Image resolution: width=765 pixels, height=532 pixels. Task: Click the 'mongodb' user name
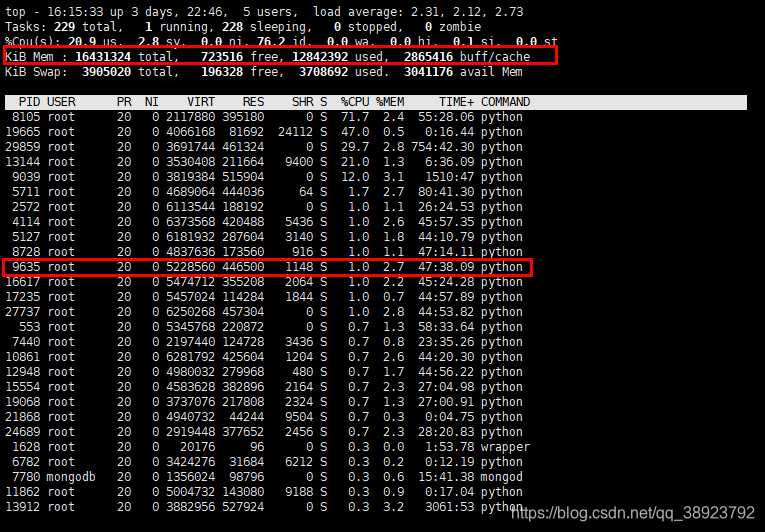pyautogui.click(x=71, y=477)
